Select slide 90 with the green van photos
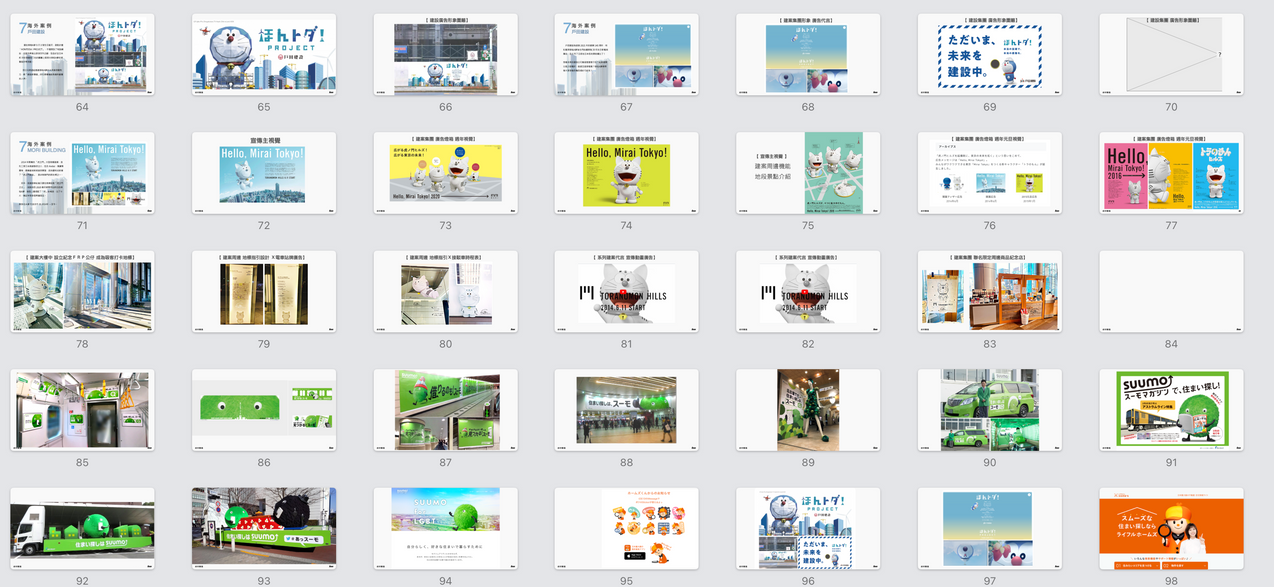This screenshot has width=1274, height=587. [990, 411]
